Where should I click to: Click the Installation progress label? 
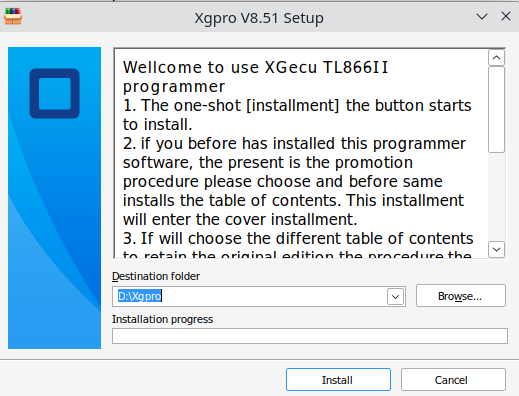click(x=162, y=319)
